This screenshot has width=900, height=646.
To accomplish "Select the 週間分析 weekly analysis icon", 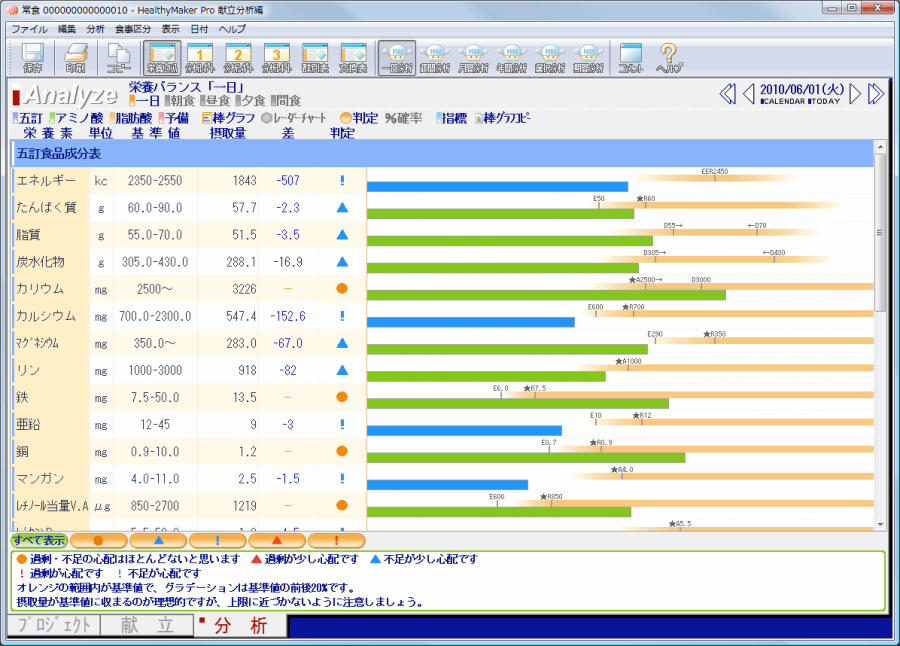I will pos(435,58).
